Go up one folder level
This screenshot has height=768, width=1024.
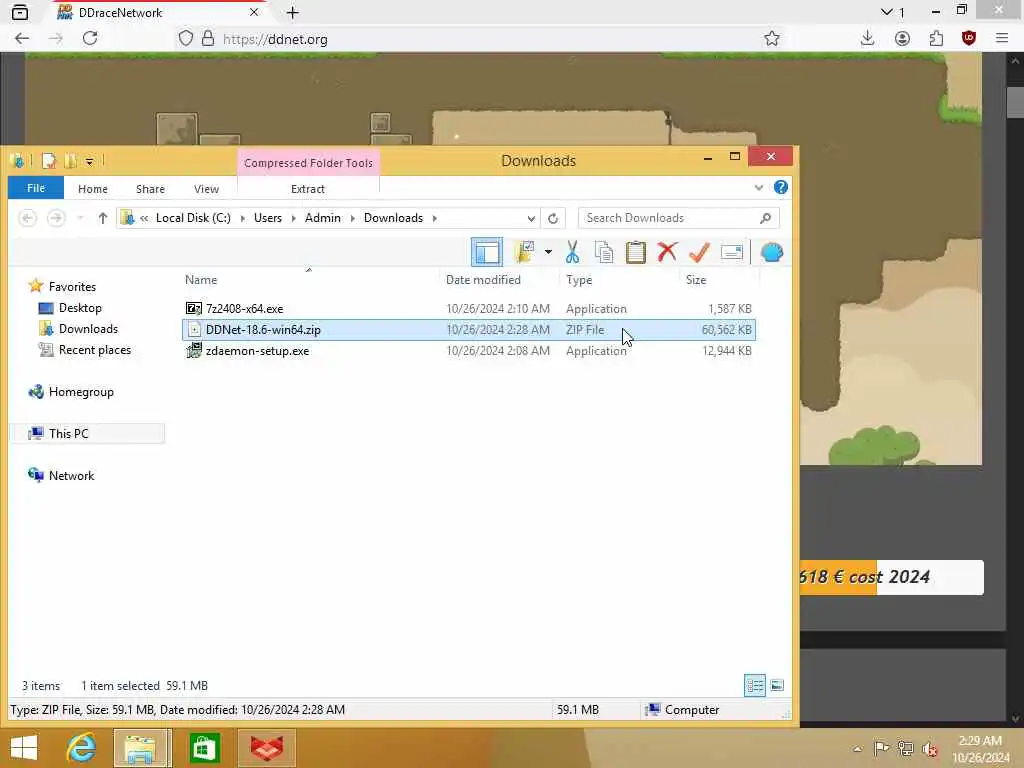tap(103, 218)
